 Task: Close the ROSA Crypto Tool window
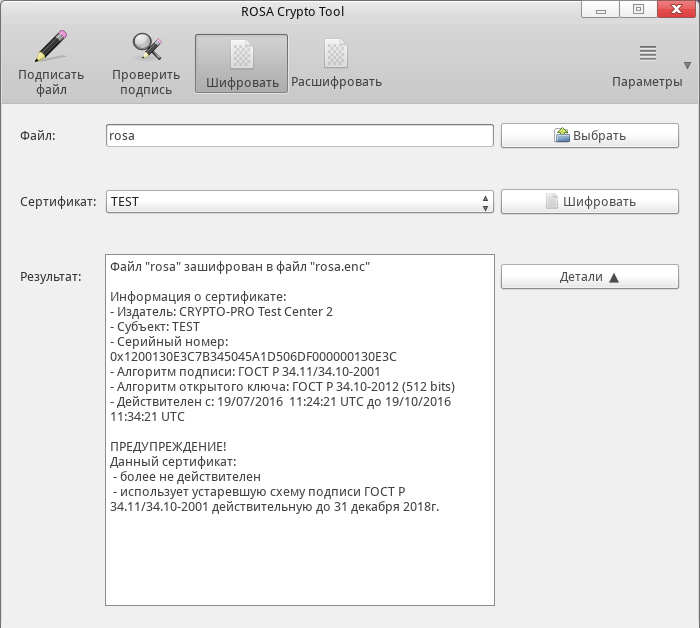677,9
